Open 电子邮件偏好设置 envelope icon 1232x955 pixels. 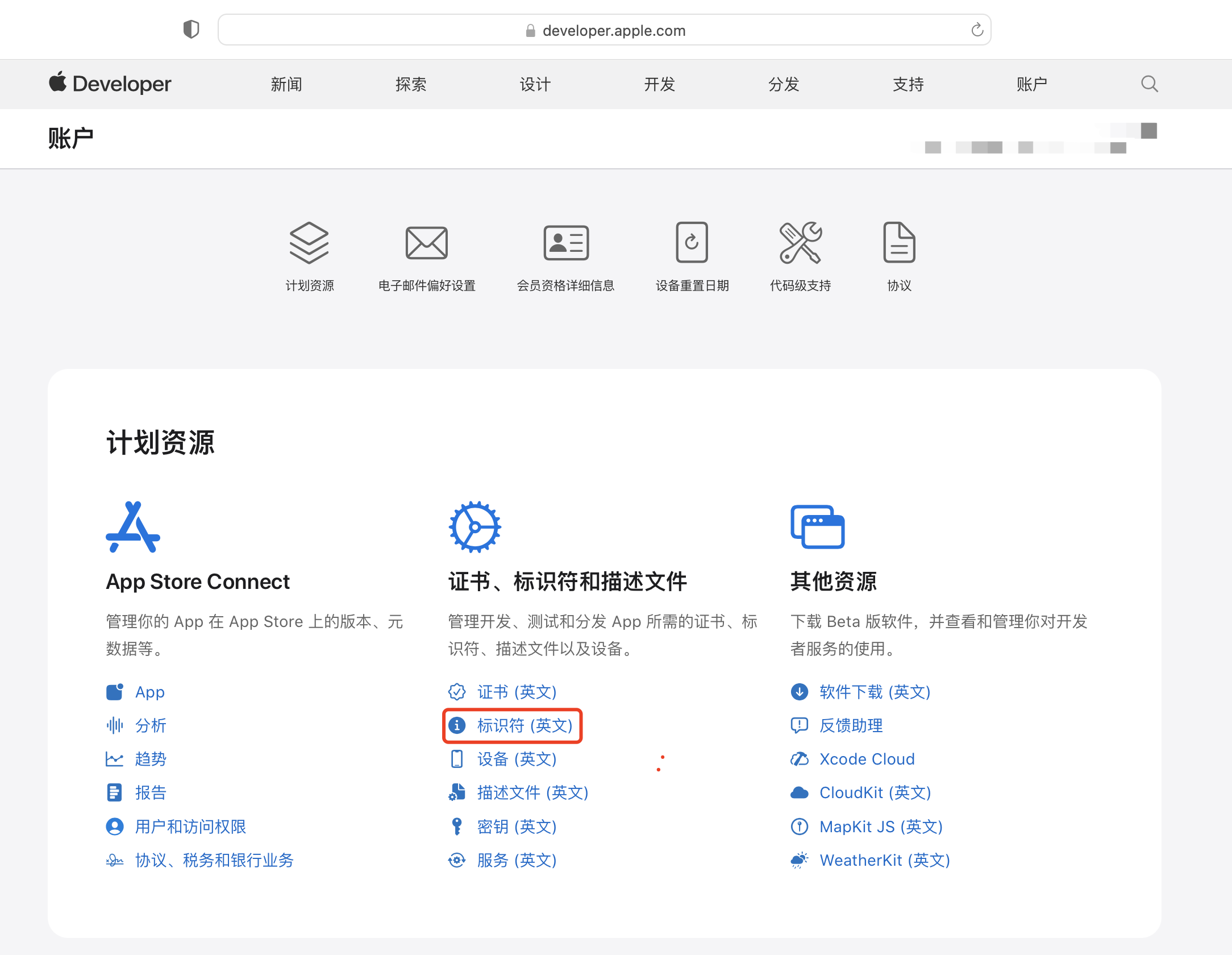point(427,243)
